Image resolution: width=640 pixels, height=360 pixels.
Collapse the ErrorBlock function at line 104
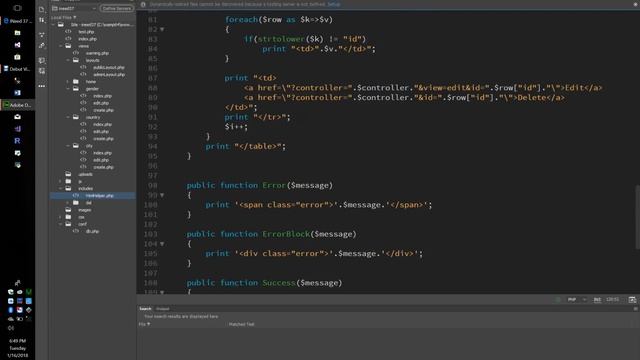point(162,244)
